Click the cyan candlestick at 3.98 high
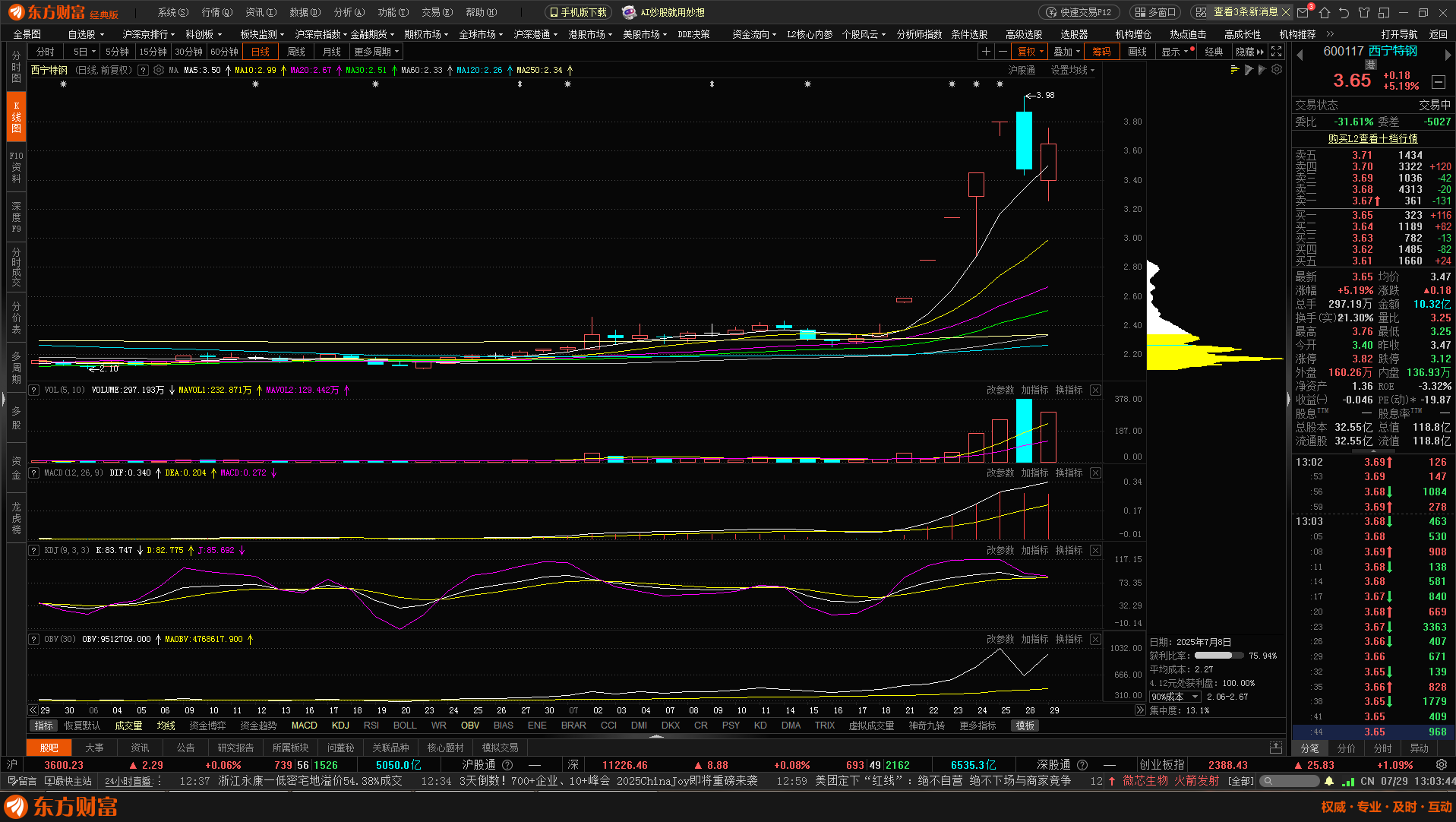The image size is (1456, 822). [x=1024, y=140]
